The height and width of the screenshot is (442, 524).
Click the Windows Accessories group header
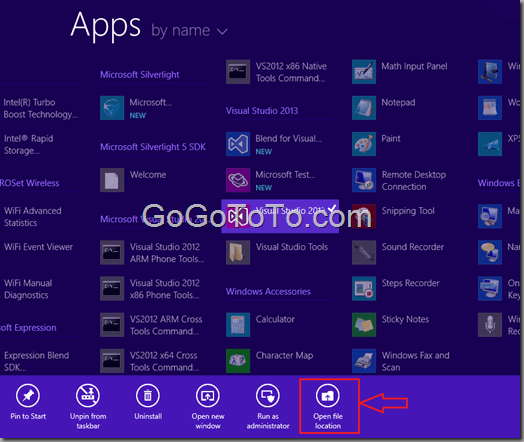click(x=268, y=291)
